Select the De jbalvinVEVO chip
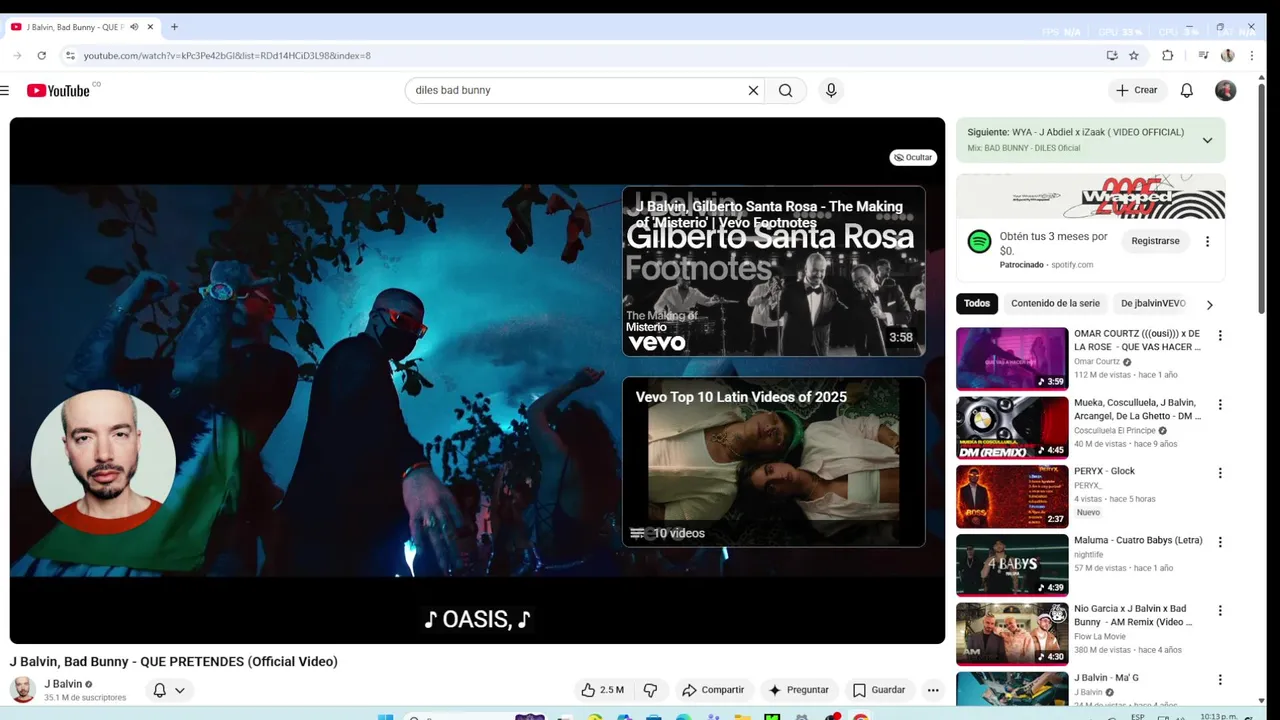 click(x=1153, y=304)
